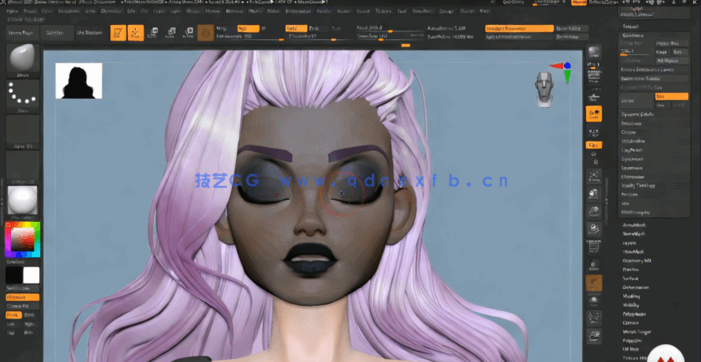Click the QuickSave button

[x=513, y=2]
